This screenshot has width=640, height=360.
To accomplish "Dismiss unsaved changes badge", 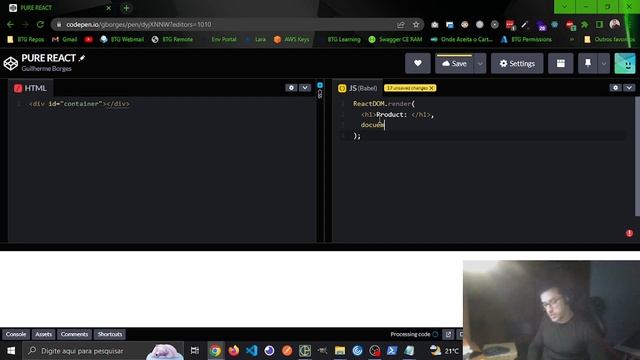I will [432, 88].
